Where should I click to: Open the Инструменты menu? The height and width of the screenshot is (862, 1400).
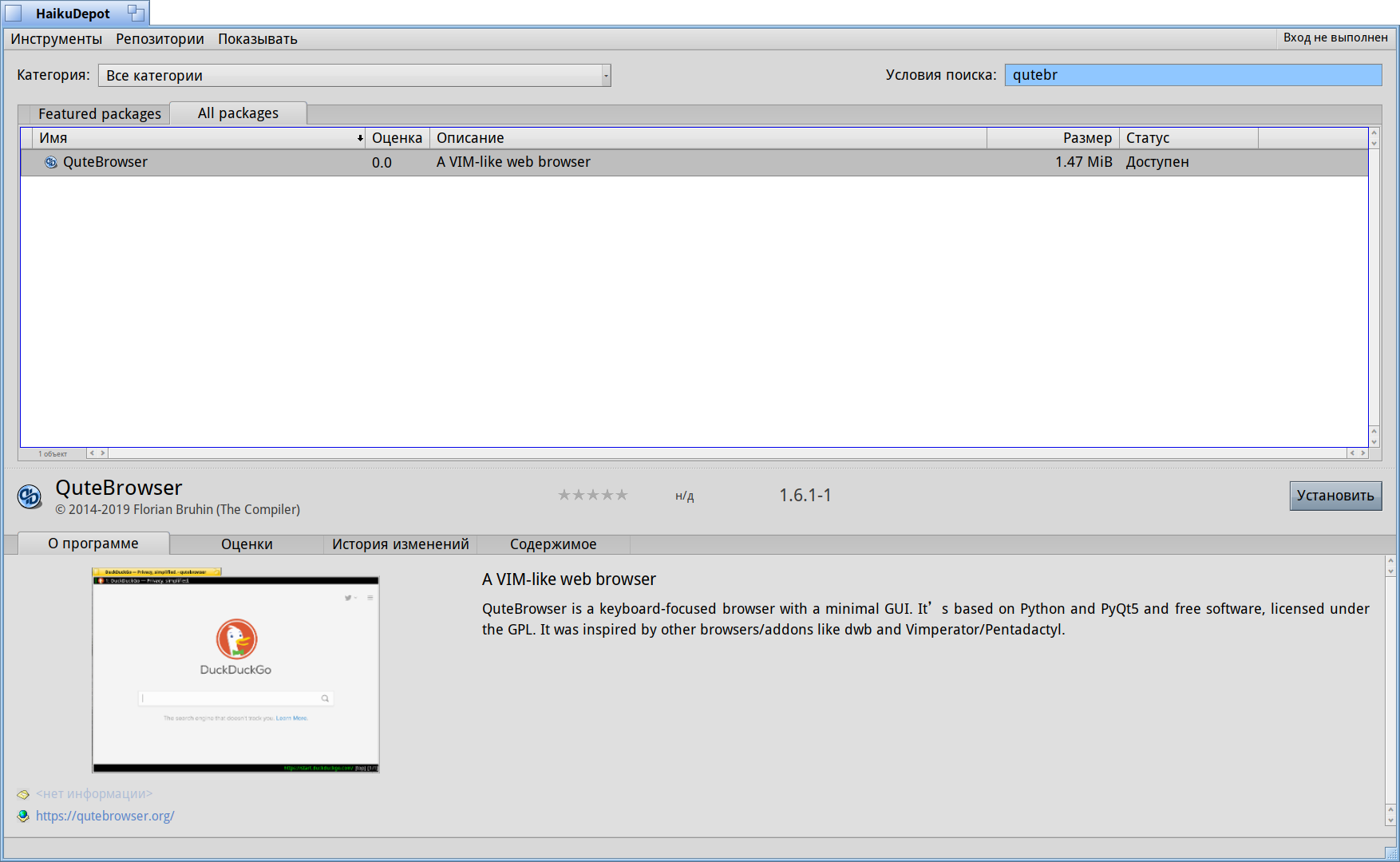point(56,39)
